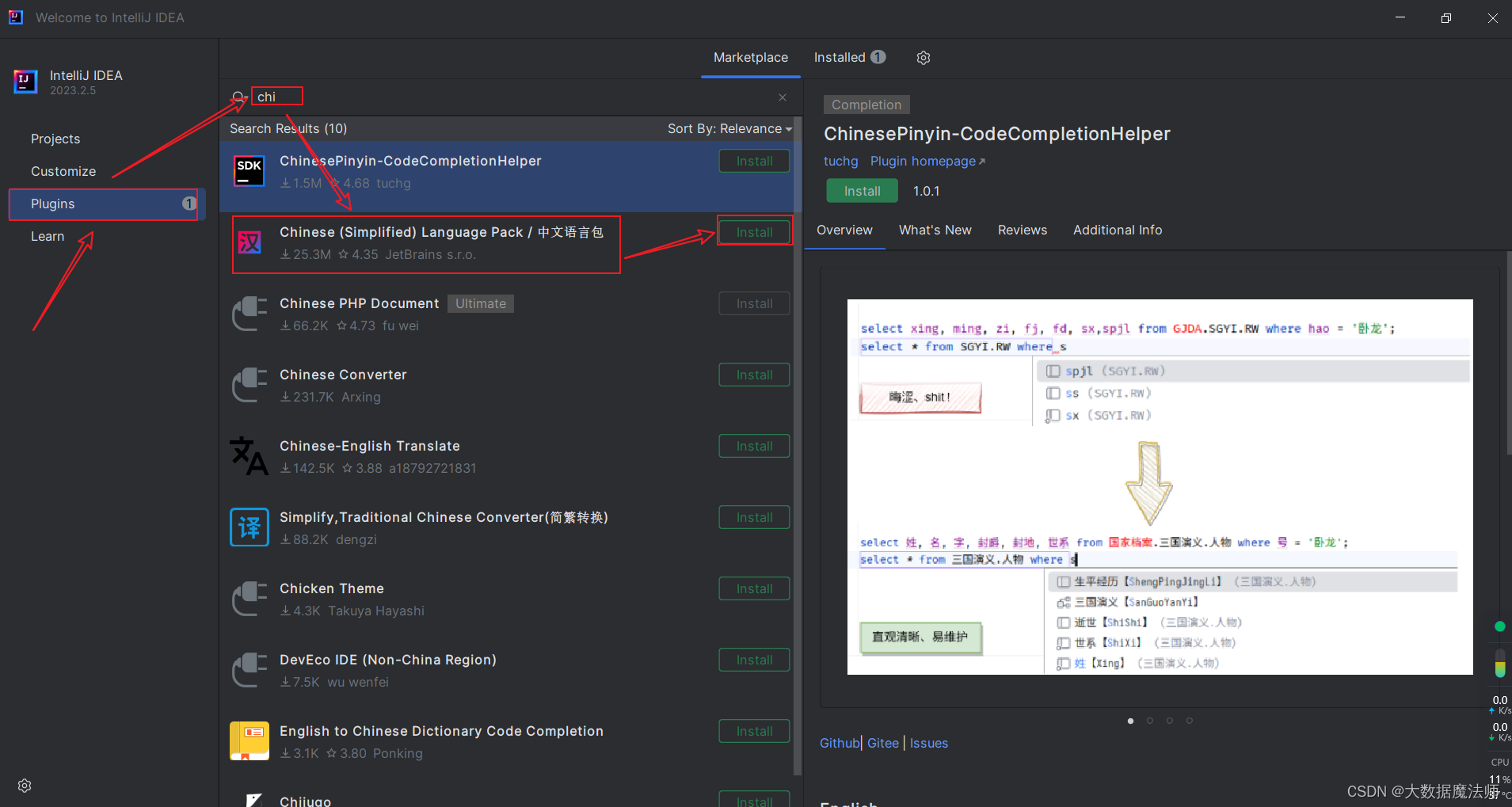Open the bottom-left settings gear
The image size is (1512, 807).
[25, 786]
